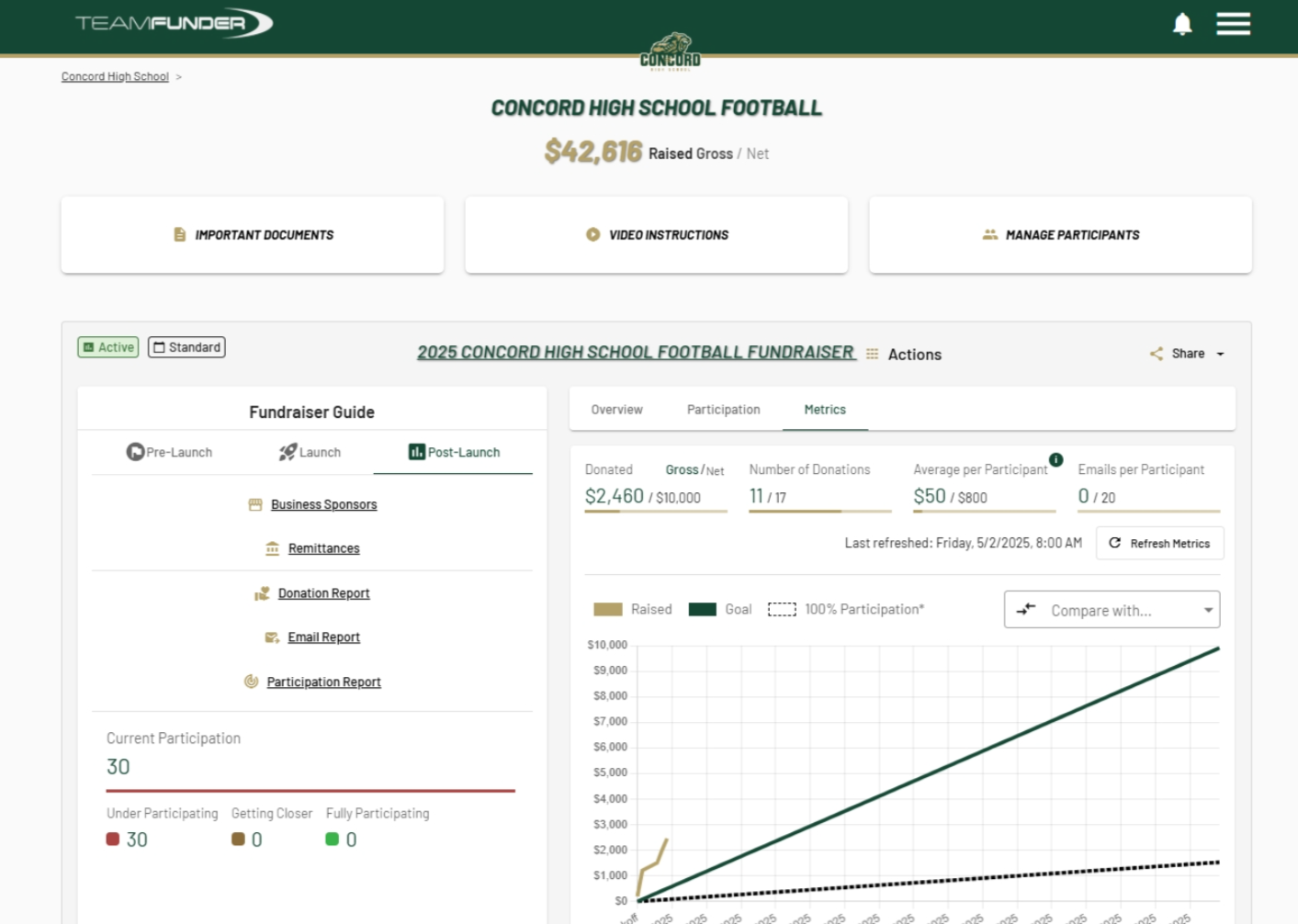Click the Important Documents file icon

(x=180, y=235)
